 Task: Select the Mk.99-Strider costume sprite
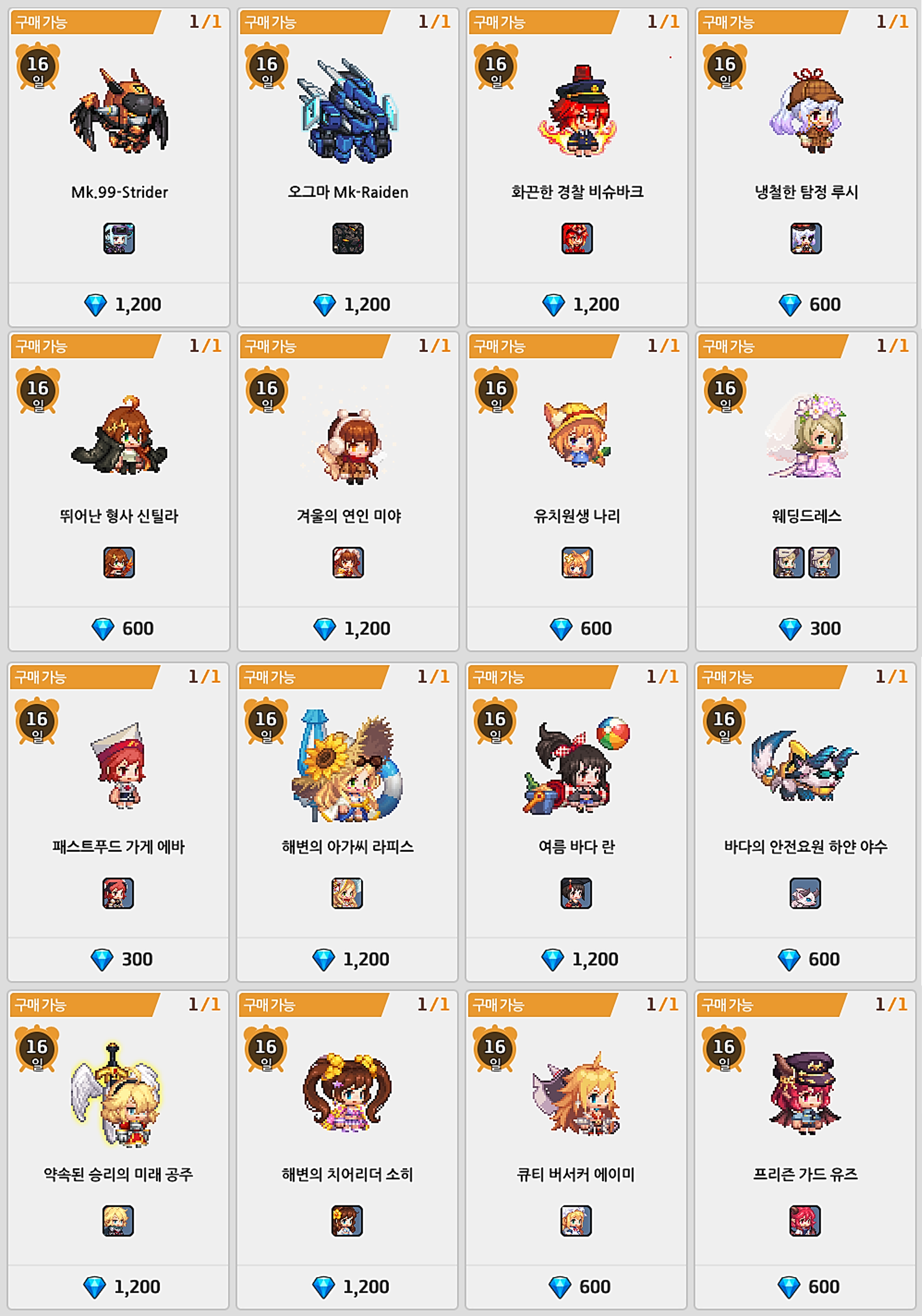[119, 111]
